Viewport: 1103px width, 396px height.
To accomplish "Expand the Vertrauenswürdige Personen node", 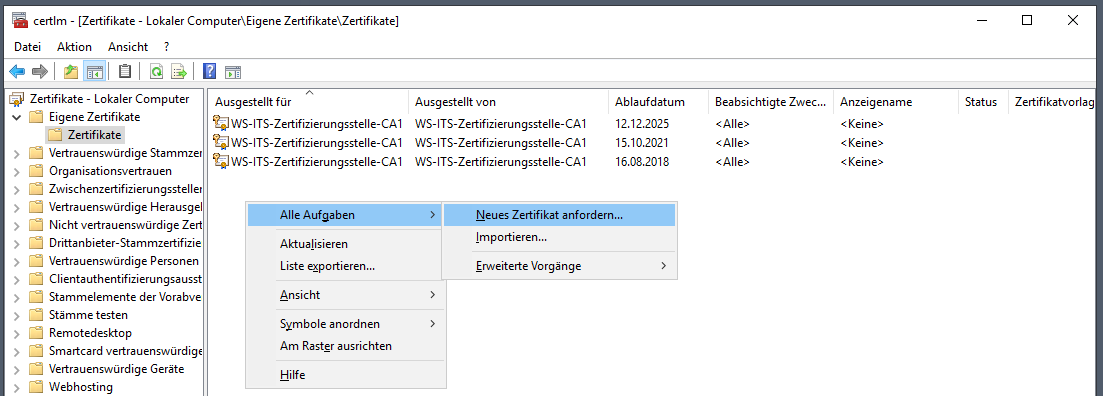I will (x=17, y=261).
